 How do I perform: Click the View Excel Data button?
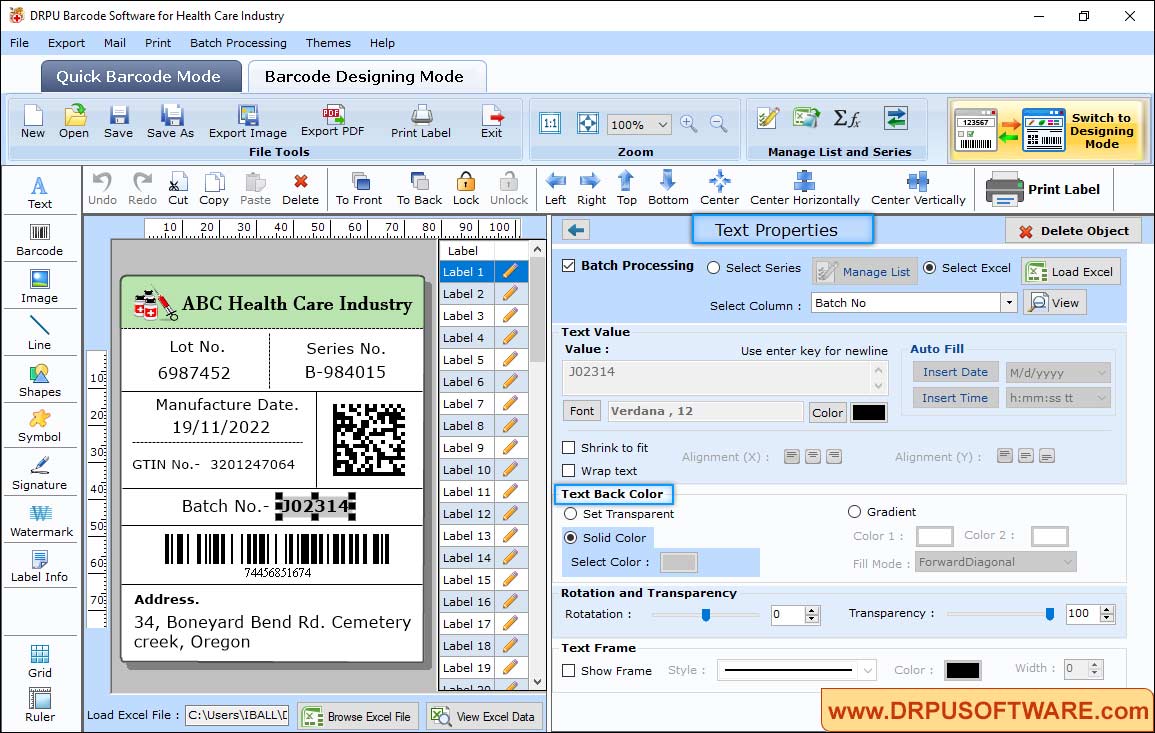click(x=483, y=716)
